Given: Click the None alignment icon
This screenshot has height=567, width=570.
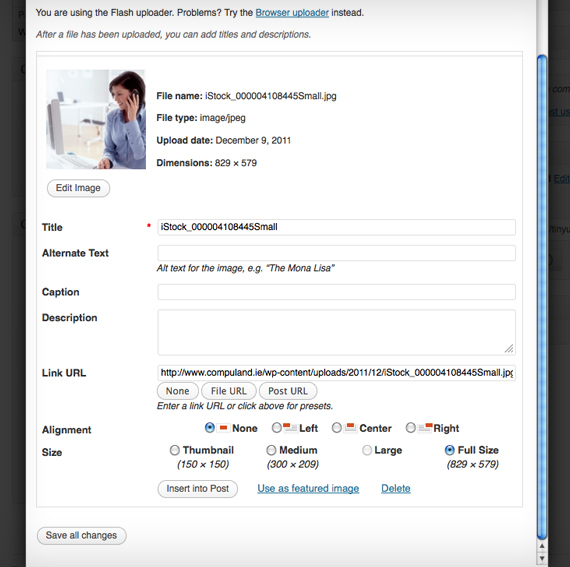Looking at the screenshot, I should click(223, 428).
